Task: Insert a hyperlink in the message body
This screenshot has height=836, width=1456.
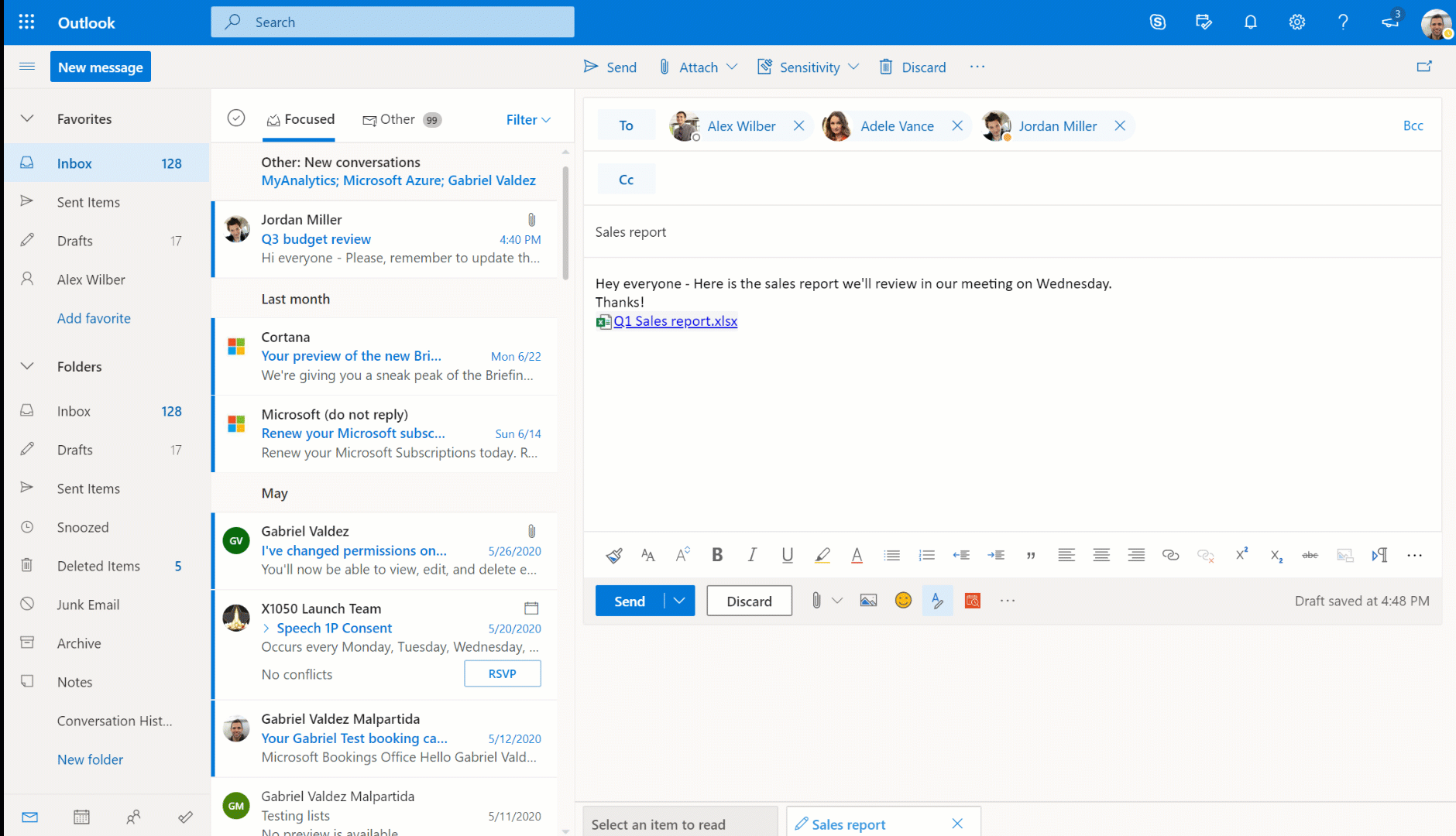Action: (x=1170, y=555)
